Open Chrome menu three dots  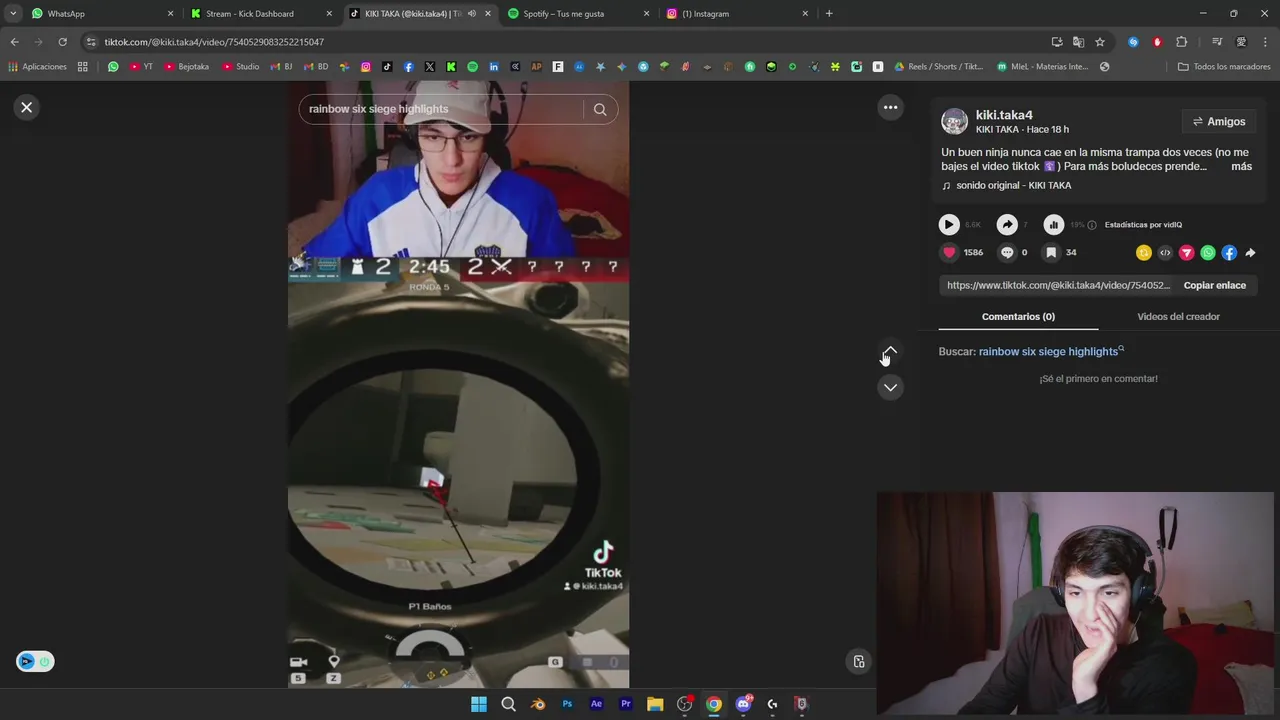pyautogui.click(x=1266, y=42)
